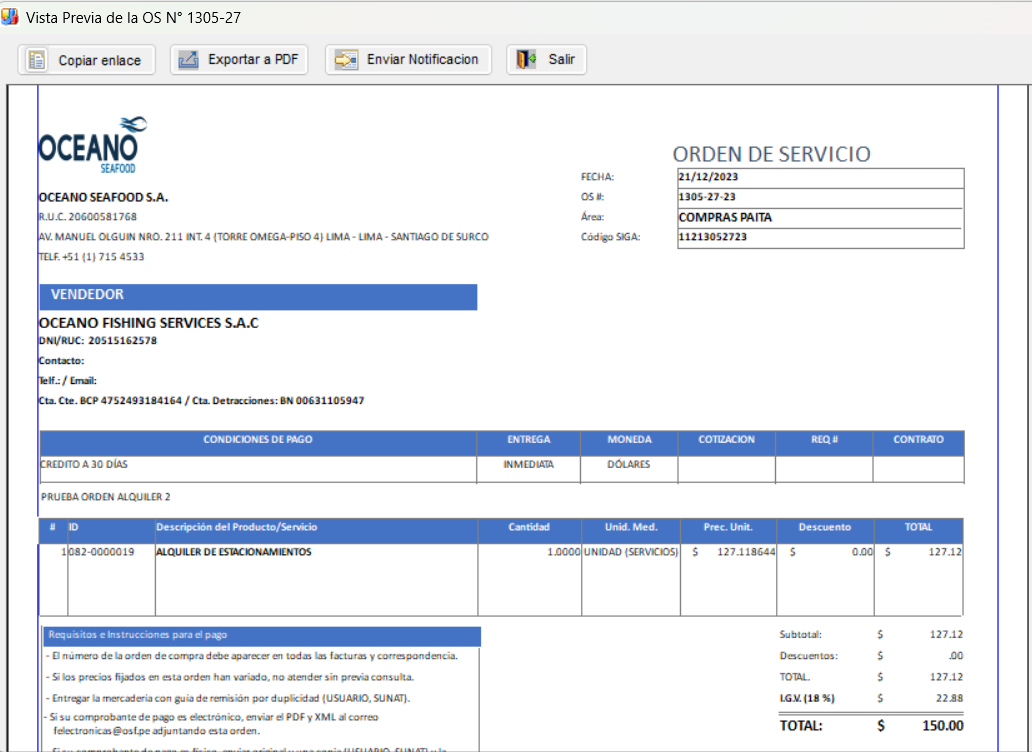Click the Código SIGA value 11213052723
This screenshot has height=752, width=1032.
819,237
